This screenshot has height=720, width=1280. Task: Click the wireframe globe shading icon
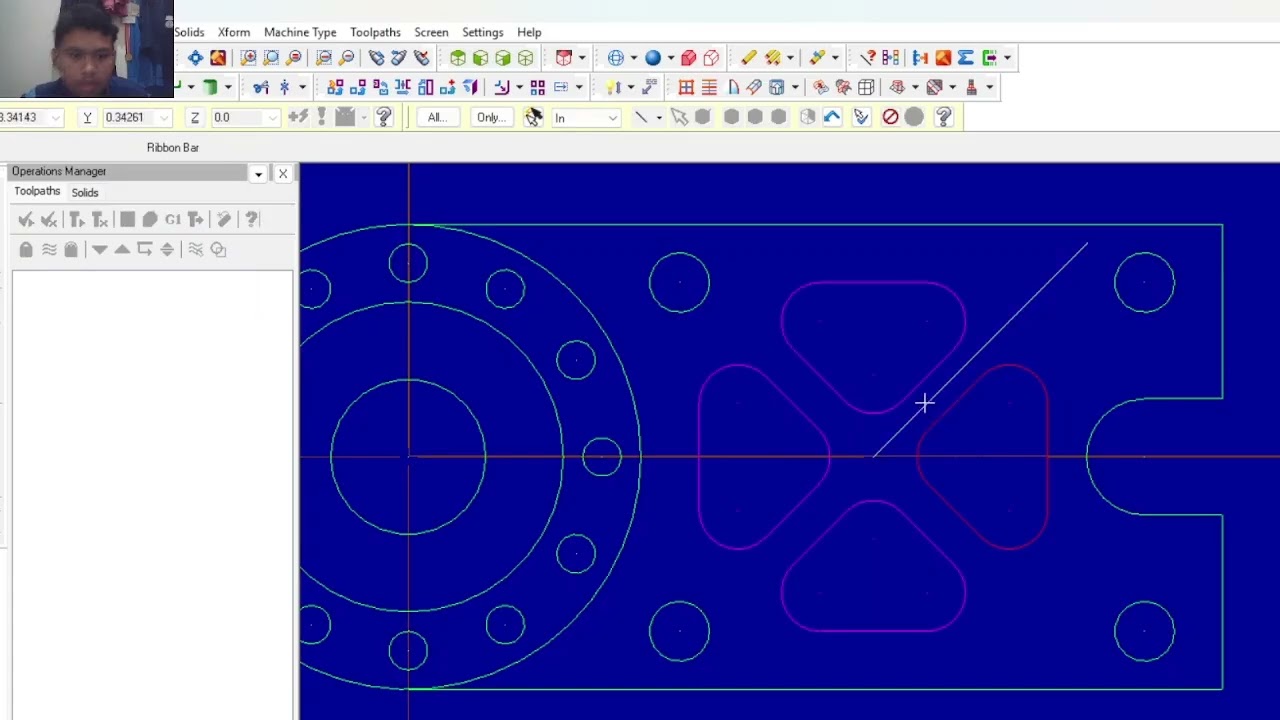pyautogui.click(x=616, y=58)
